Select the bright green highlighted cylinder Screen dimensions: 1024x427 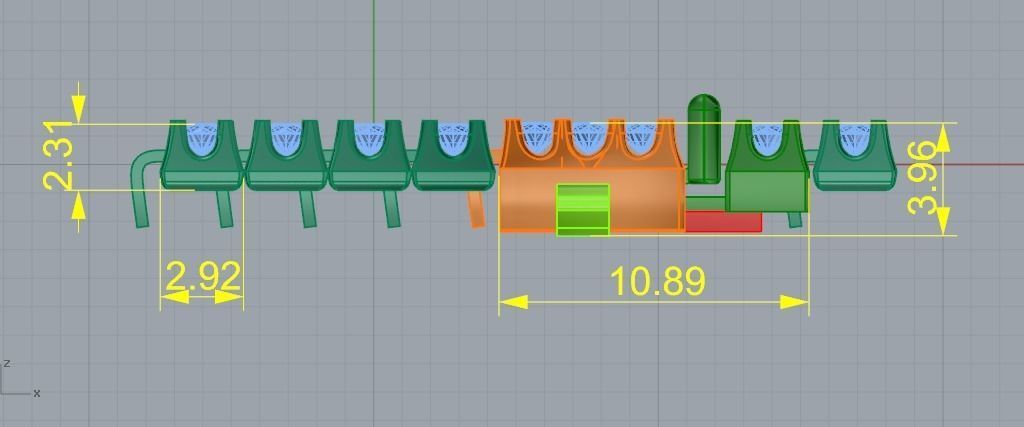point(583,209)
